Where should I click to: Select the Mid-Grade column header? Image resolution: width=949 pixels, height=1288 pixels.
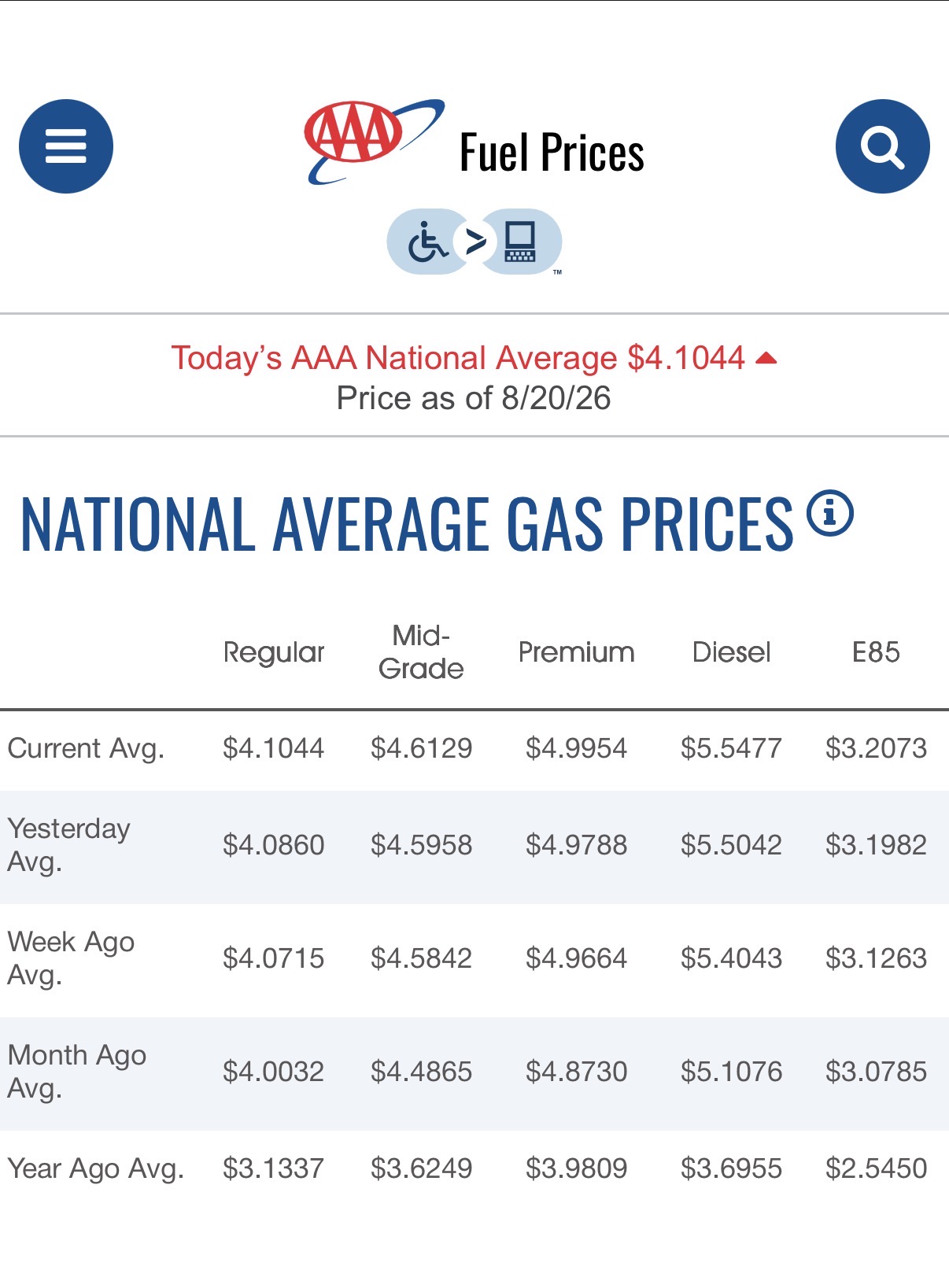coord(421,652)
